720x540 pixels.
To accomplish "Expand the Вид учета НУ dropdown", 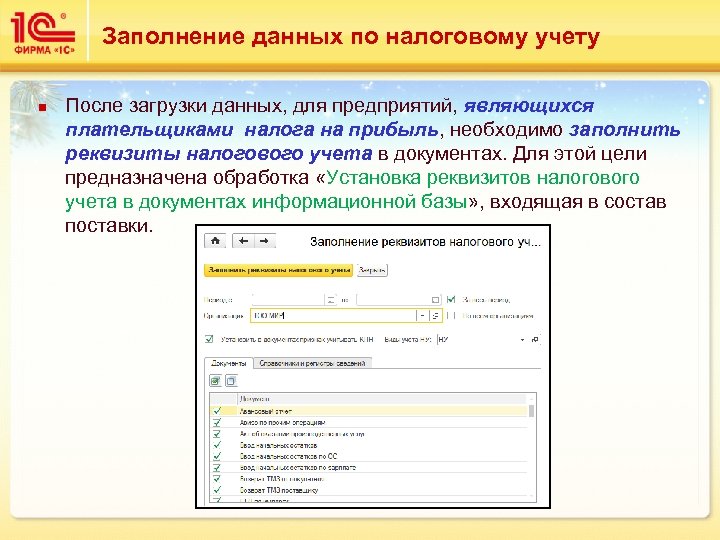I will pos(523,340).
